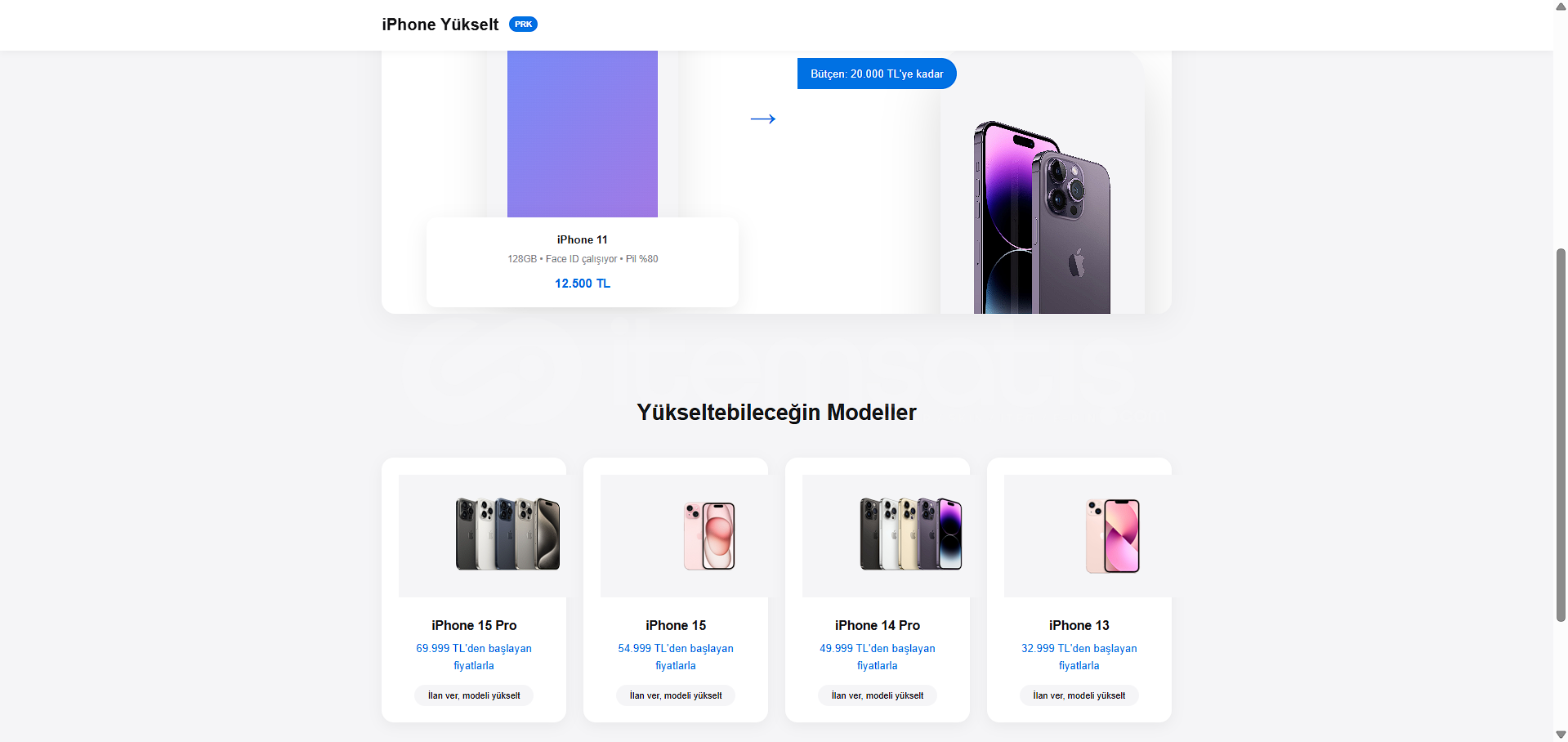Click 'İlan ver, modeli yükselt' under iPhone 15

pos(676,695)
